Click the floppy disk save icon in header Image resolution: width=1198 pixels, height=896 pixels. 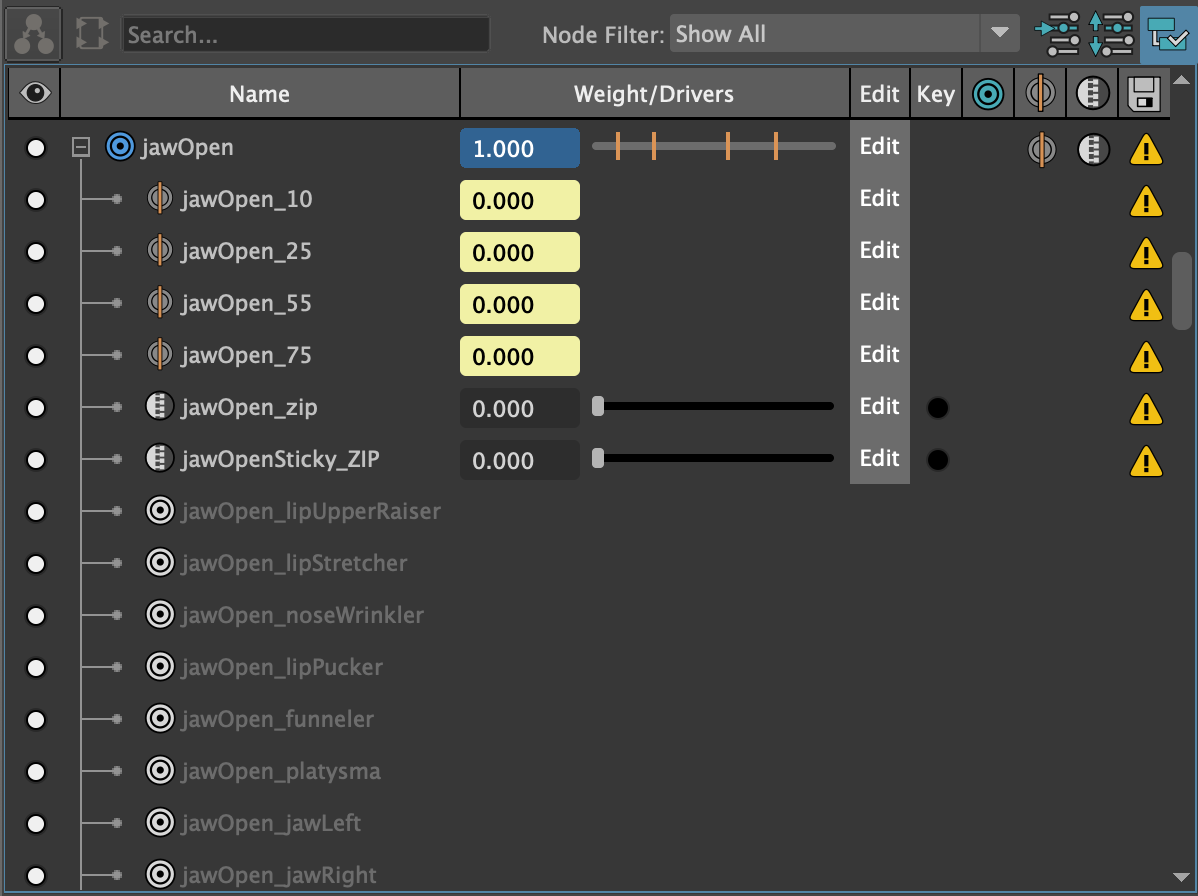click(1144, 94)
